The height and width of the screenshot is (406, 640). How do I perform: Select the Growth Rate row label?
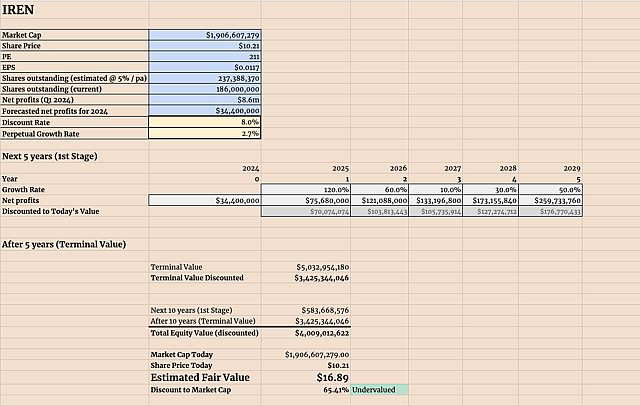23,189
